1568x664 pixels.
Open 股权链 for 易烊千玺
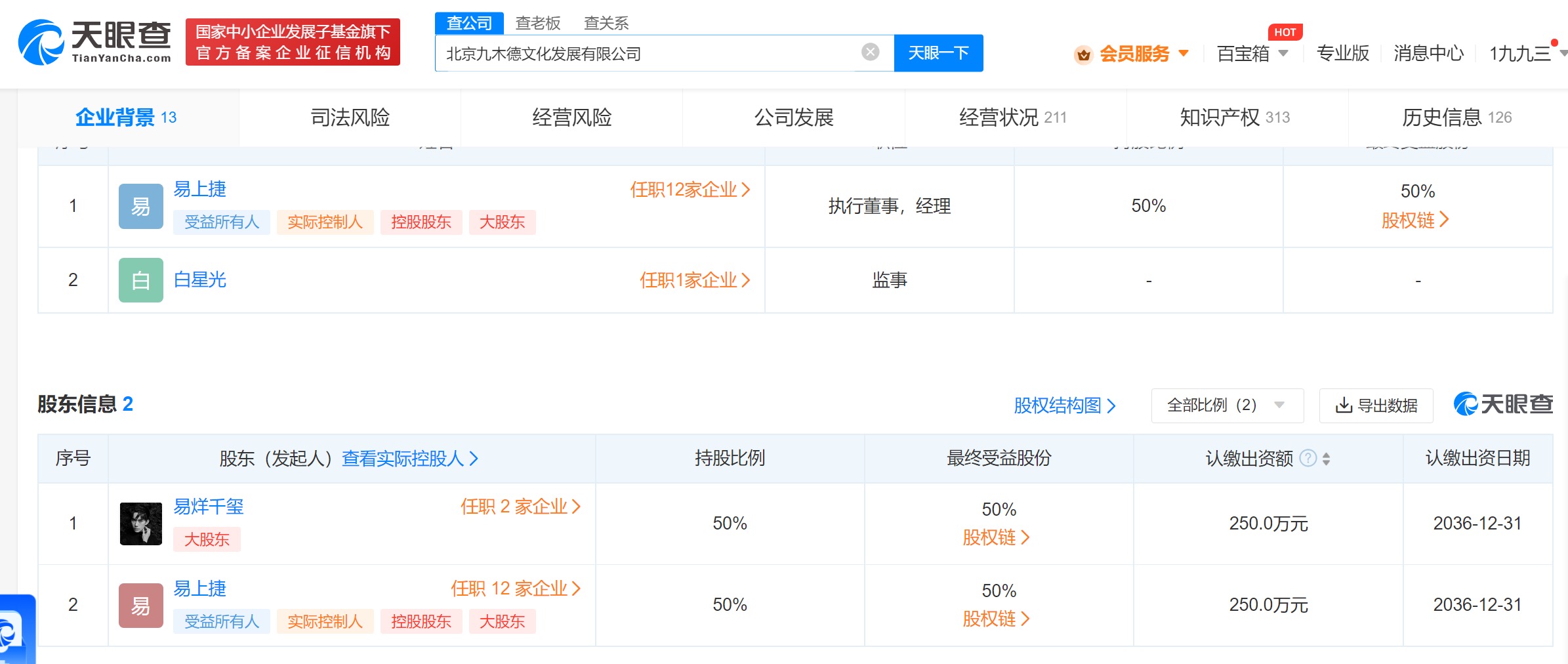996,537
